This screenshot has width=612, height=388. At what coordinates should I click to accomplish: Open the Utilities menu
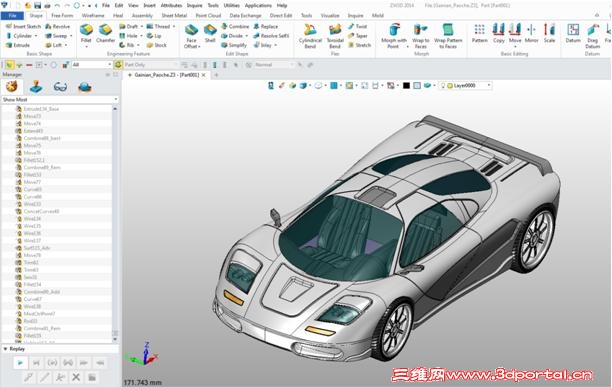(x=231, y=5)
